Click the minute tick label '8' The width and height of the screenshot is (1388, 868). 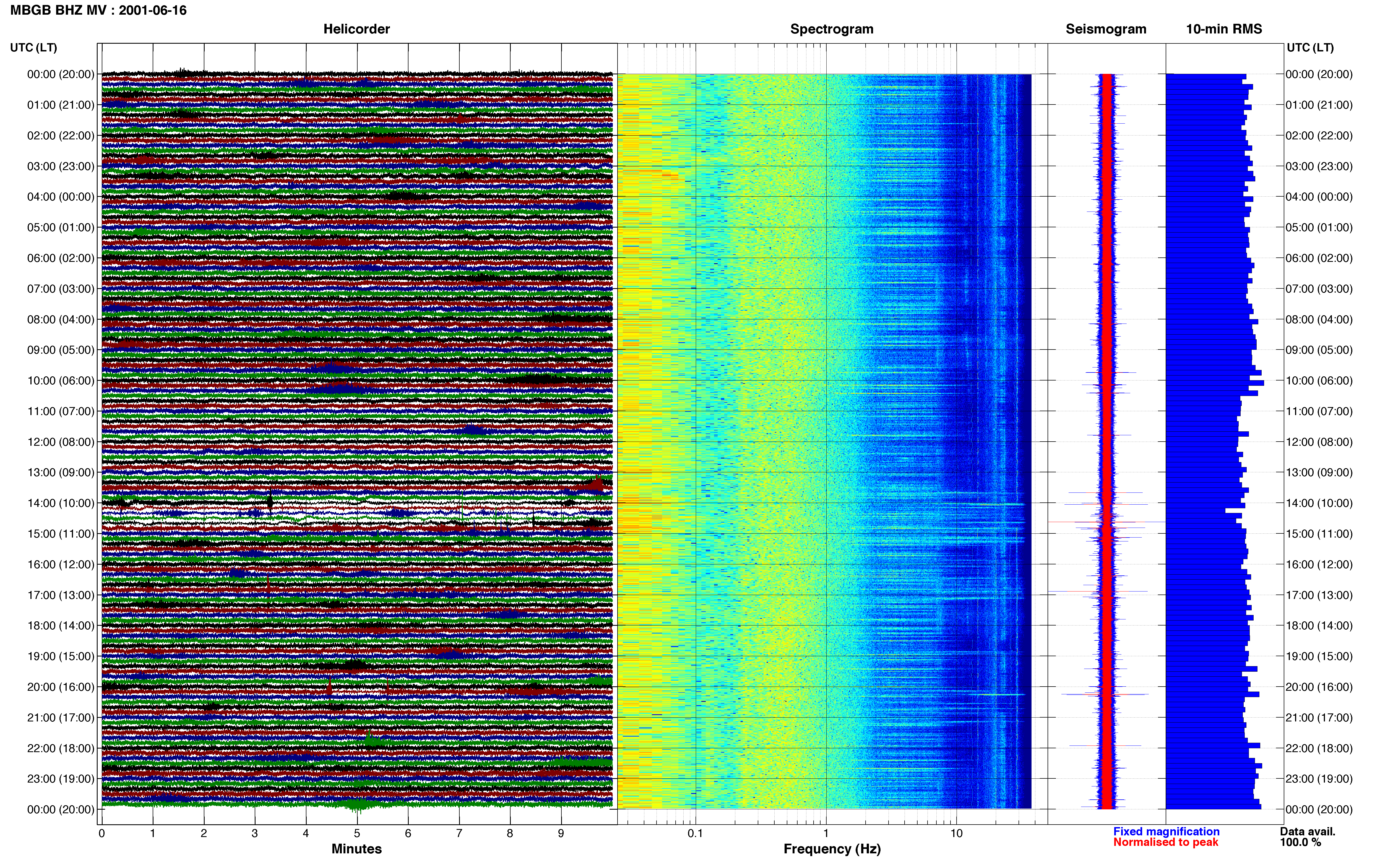pos(510,833)
